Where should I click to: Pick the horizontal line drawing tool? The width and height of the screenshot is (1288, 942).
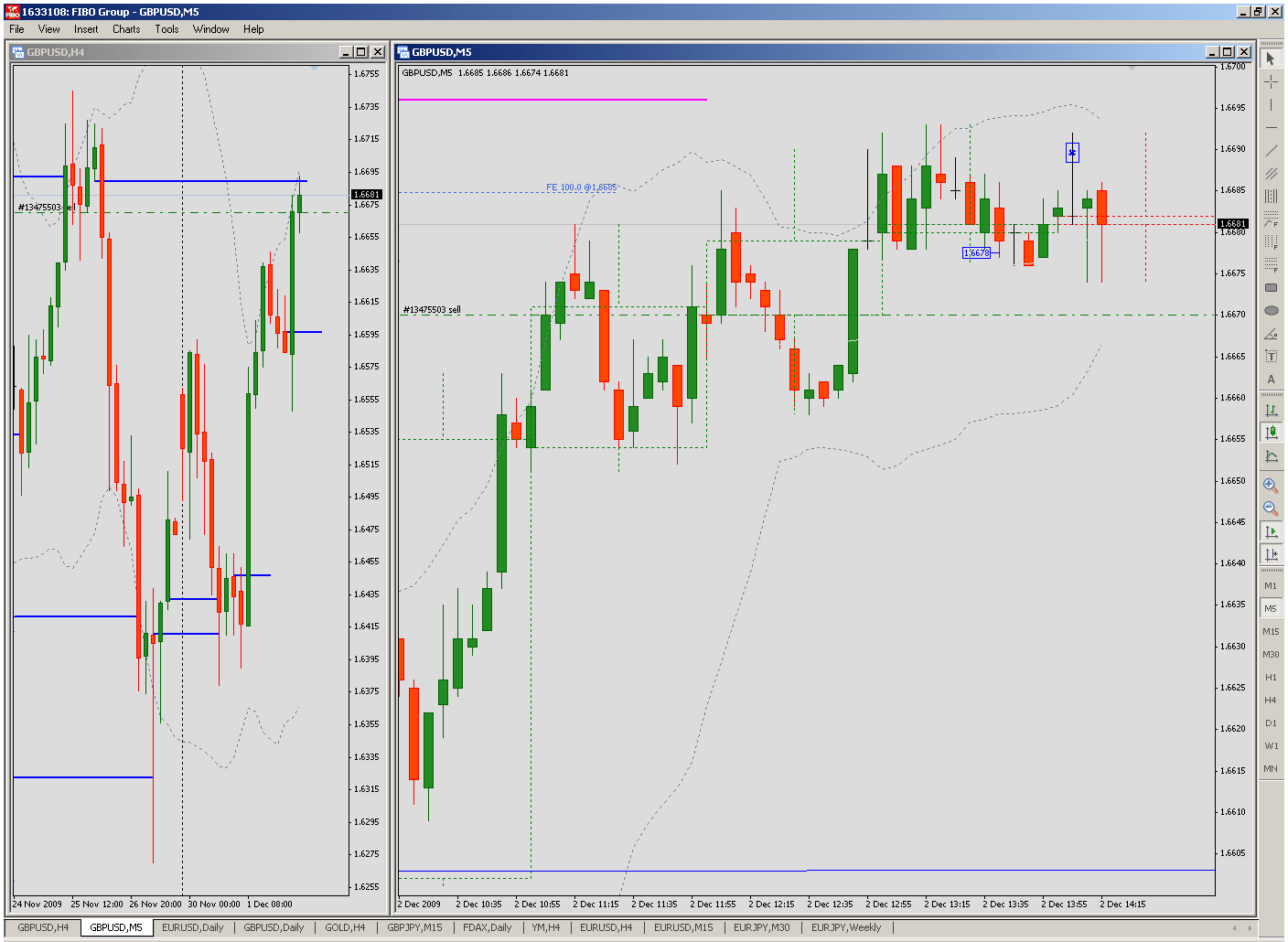pyautogui.click(x=1272, y=129)
